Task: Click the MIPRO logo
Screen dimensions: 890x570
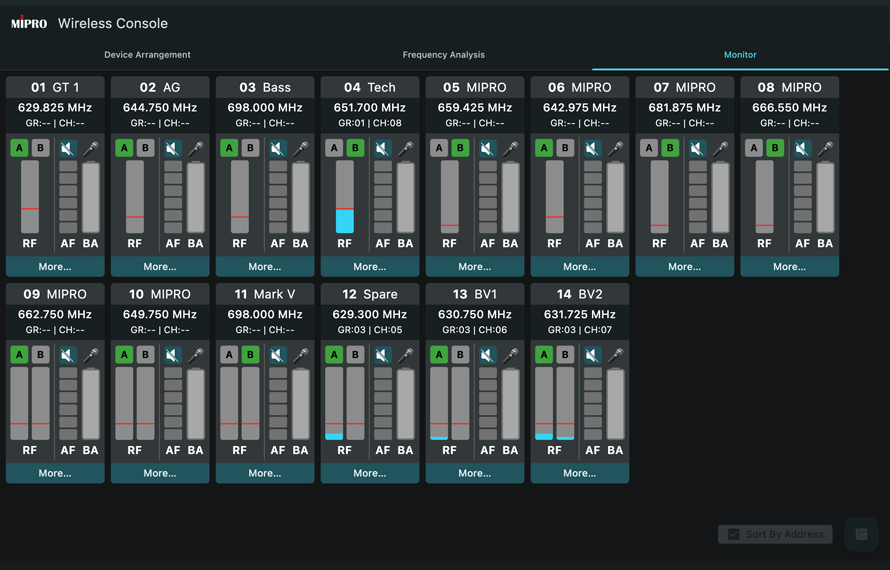Action: 29,23
